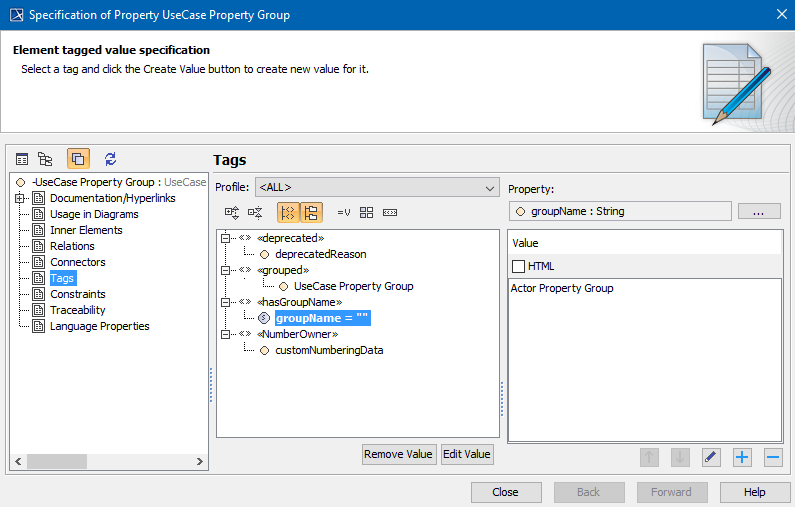Click the first list-view icon in left toolbar
The image size is (795, 507).
pyautogui.click(x=22, y=159)
